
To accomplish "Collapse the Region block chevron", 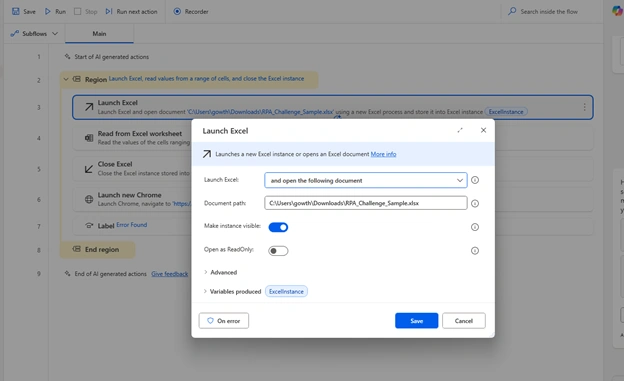I will pyautogui.click(x=66, y=79).
